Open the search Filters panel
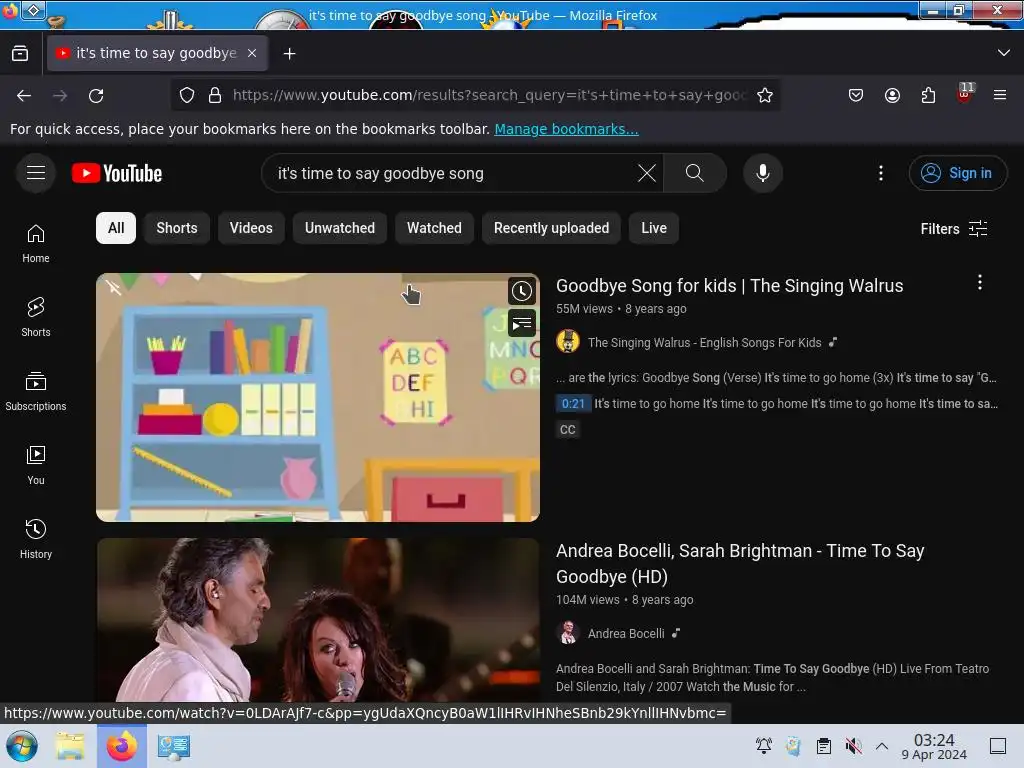 (x=953, y=229)
